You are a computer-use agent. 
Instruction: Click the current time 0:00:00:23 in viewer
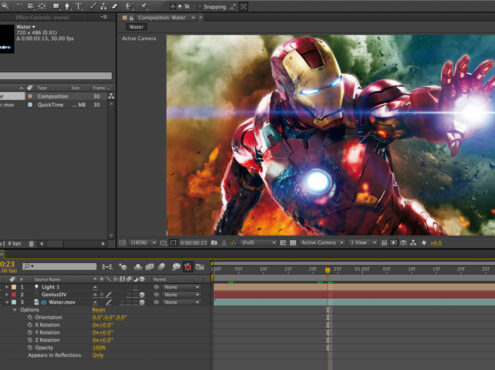(193, 243)
